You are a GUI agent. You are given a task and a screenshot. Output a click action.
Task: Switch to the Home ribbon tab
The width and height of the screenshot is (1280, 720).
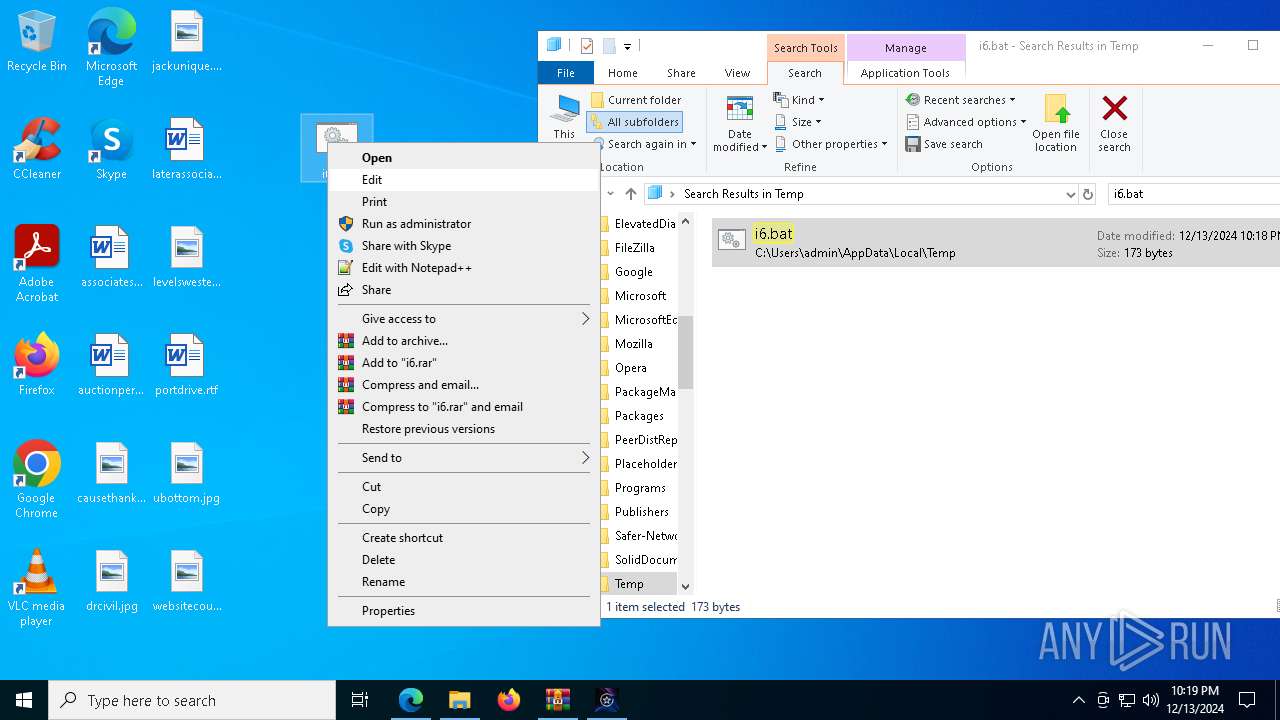point(623,73)
